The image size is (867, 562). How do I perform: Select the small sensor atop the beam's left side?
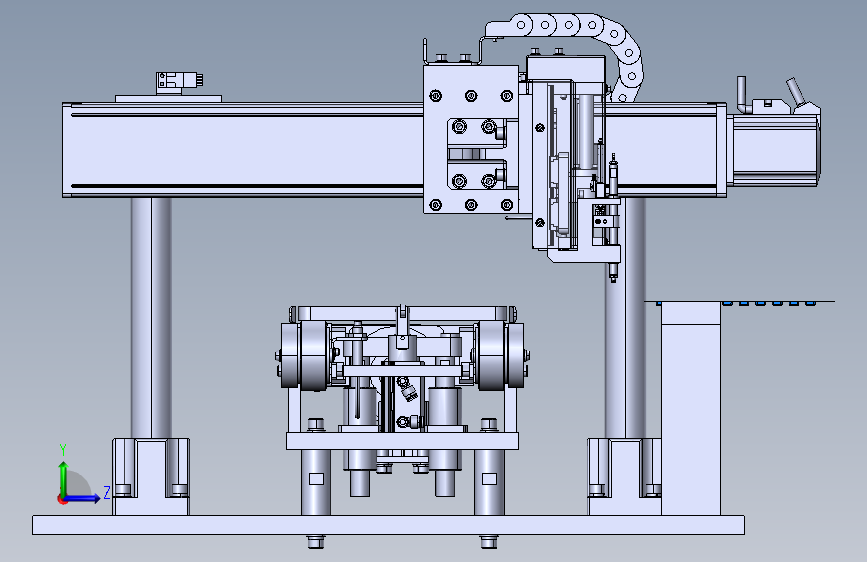tap(179, 82)
